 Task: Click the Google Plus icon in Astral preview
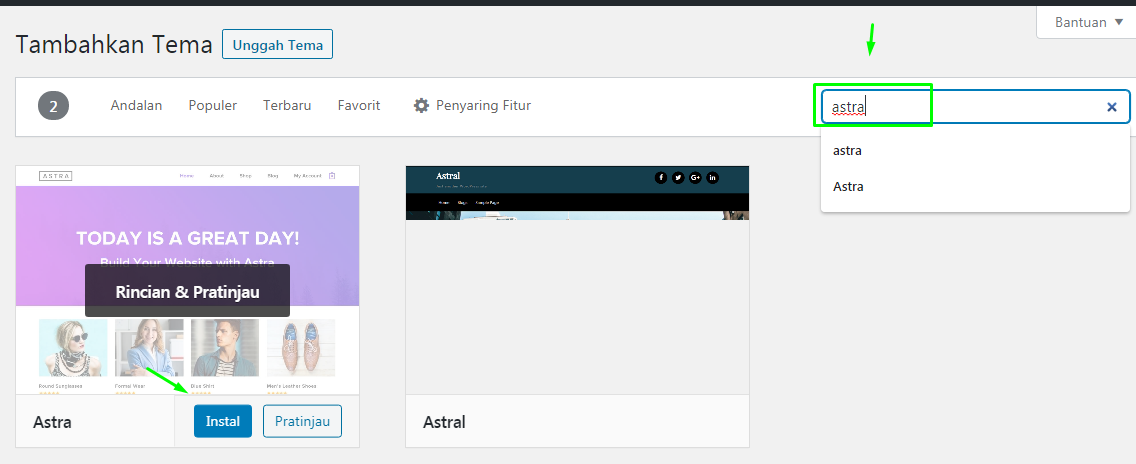pyautogui.click(x=696, y=178)
